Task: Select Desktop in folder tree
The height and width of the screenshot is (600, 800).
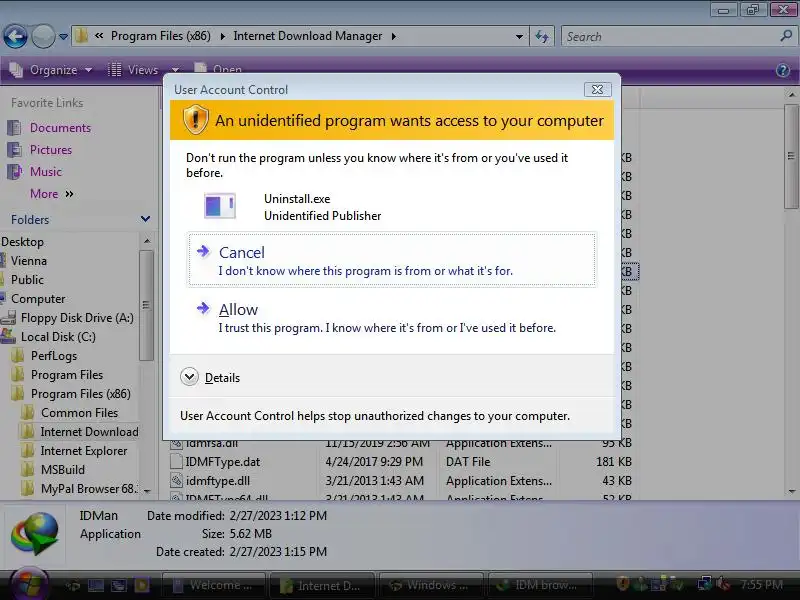Action: [22, 242]
